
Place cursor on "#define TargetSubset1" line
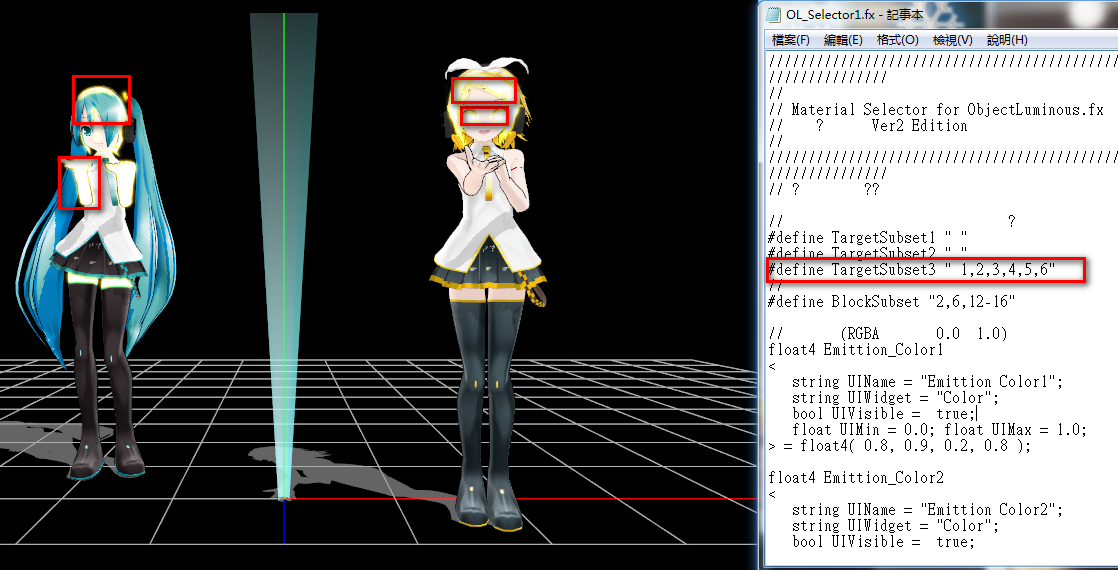(x=867, y=238)
